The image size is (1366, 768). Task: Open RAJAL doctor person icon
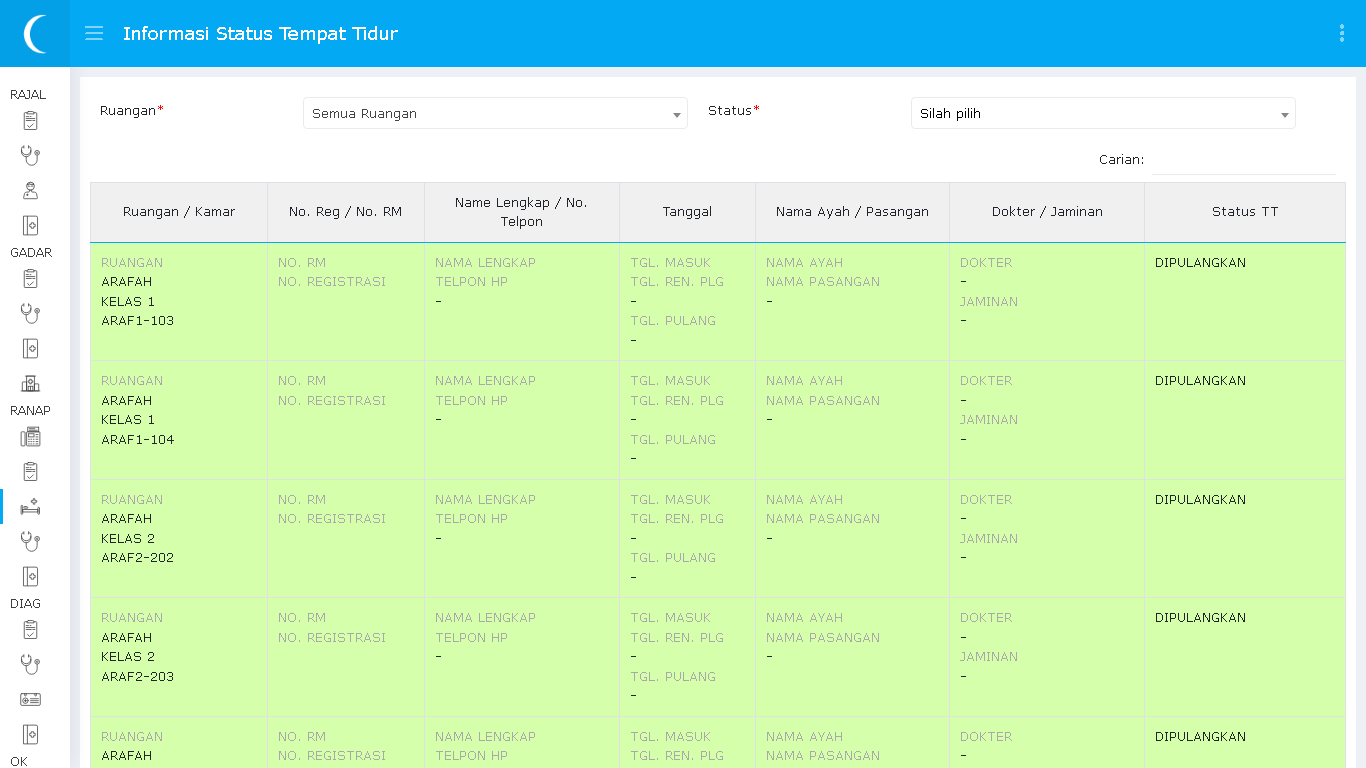30,190
